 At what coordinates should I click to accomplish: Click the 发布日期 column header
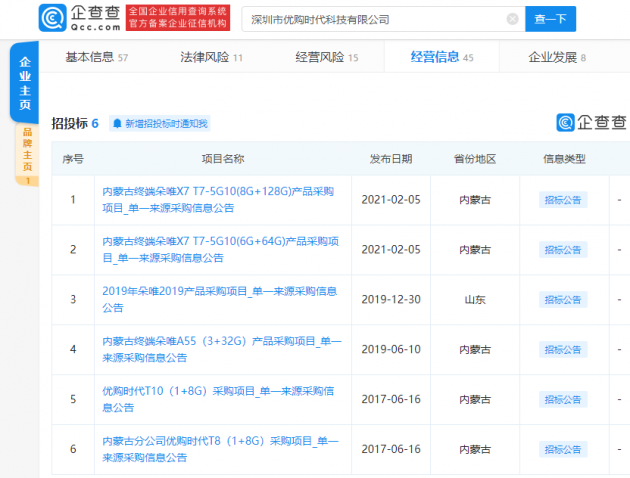[x=391, y=159]
